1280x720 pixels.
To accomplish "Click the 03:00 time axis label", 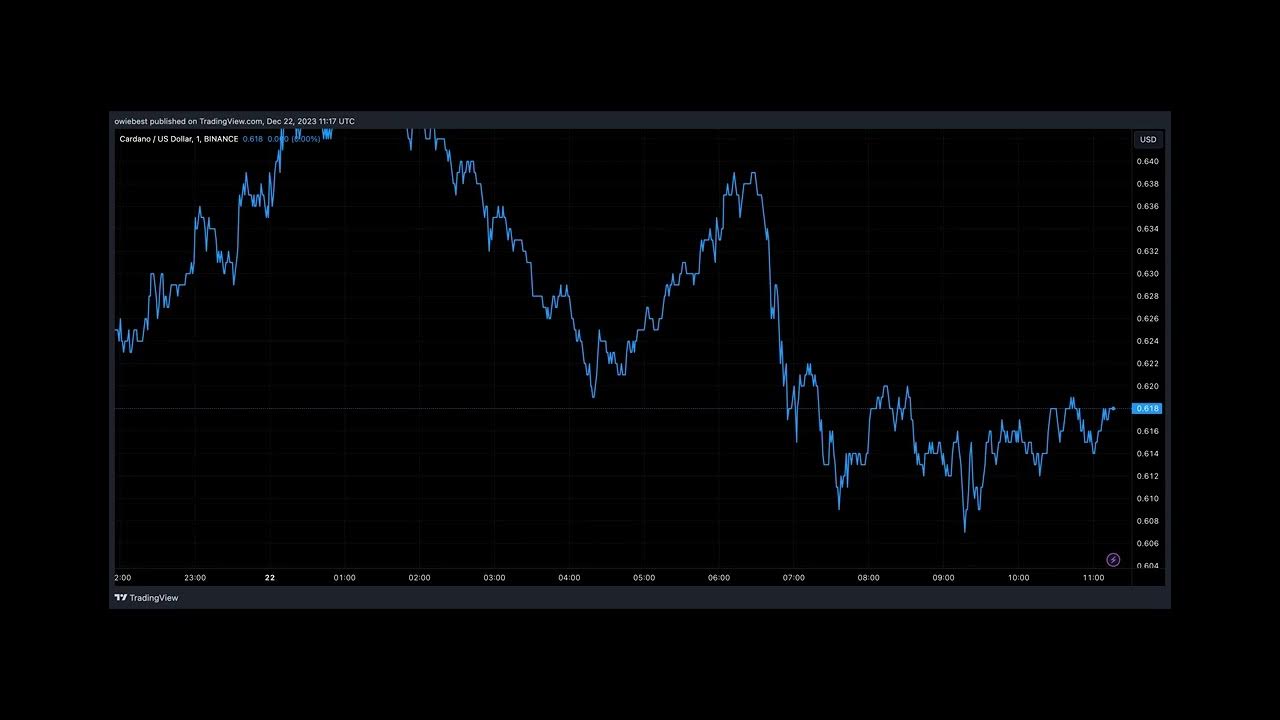I will pyautogui.click(x=494, y=578).
